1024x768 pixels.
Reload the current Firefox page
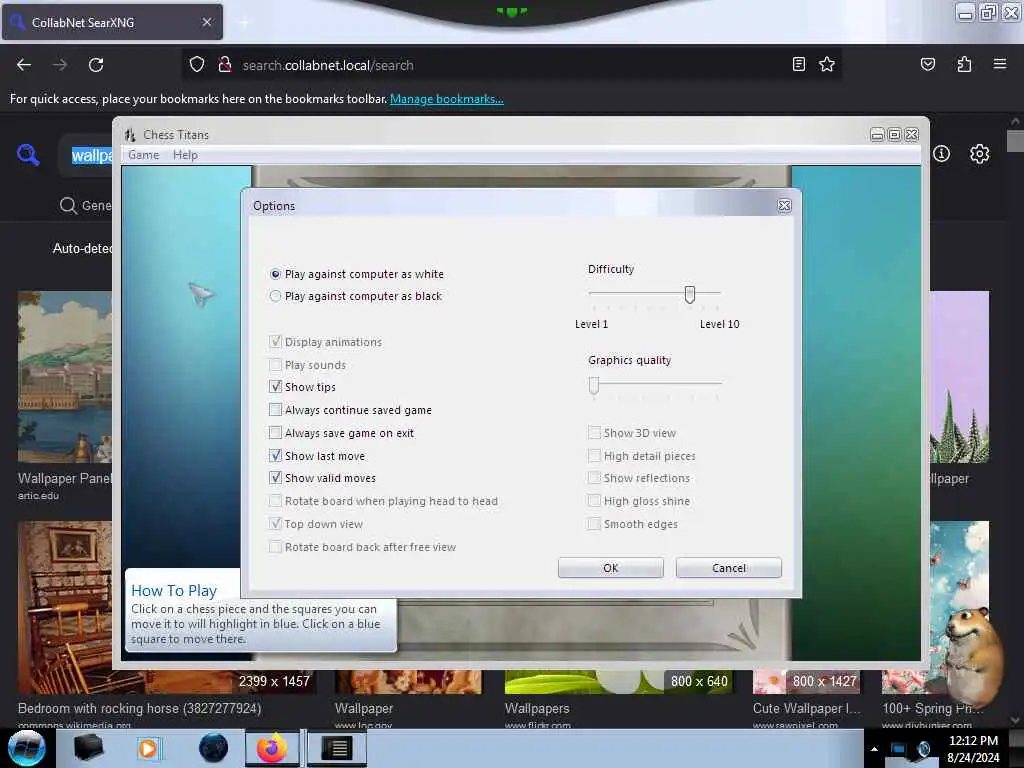coord(96,65)
